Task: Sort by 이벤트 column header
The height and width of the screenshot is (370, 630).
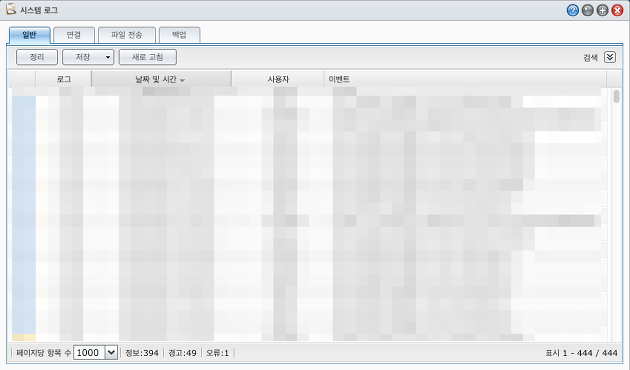Action: [465, 79]
